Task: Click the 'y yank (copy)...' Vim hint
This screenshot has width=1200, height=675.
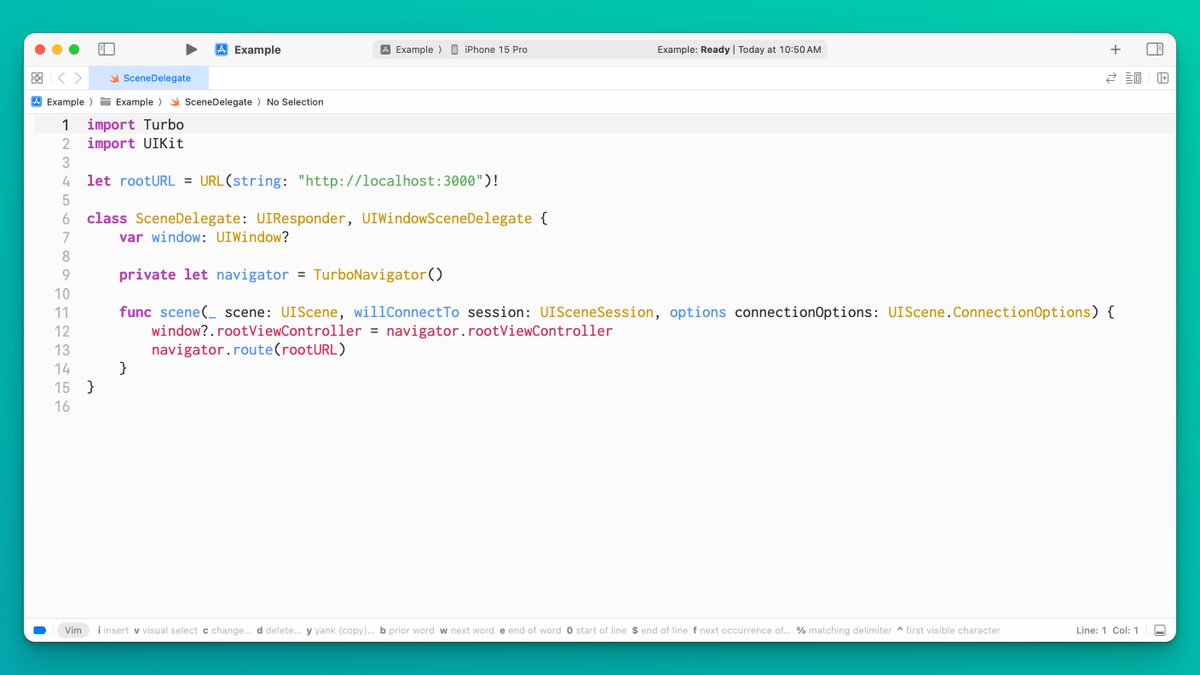Action: [340, 631]
